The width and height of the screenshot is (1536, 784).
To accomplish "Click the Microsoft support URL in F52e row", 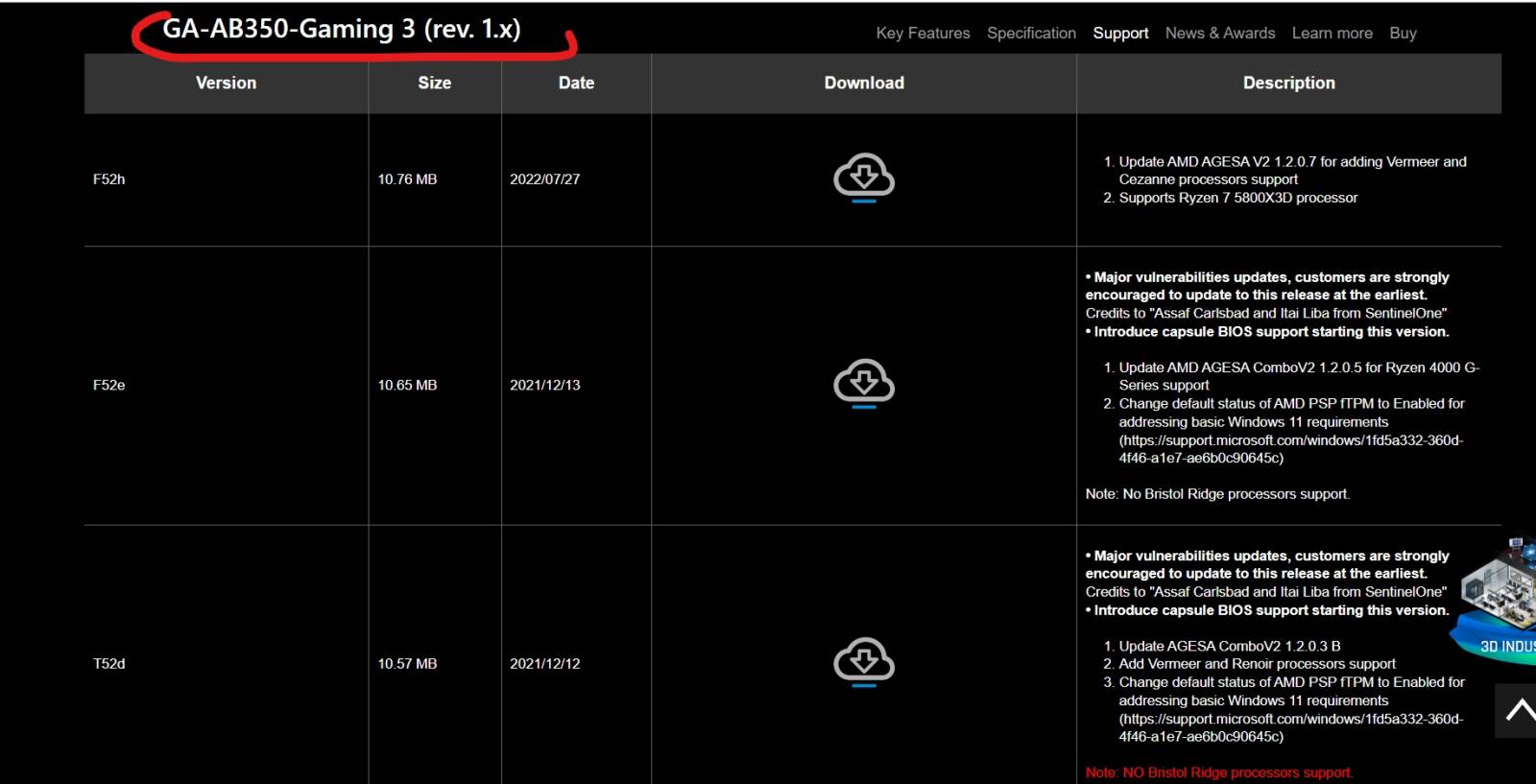I will [1291, 449].
